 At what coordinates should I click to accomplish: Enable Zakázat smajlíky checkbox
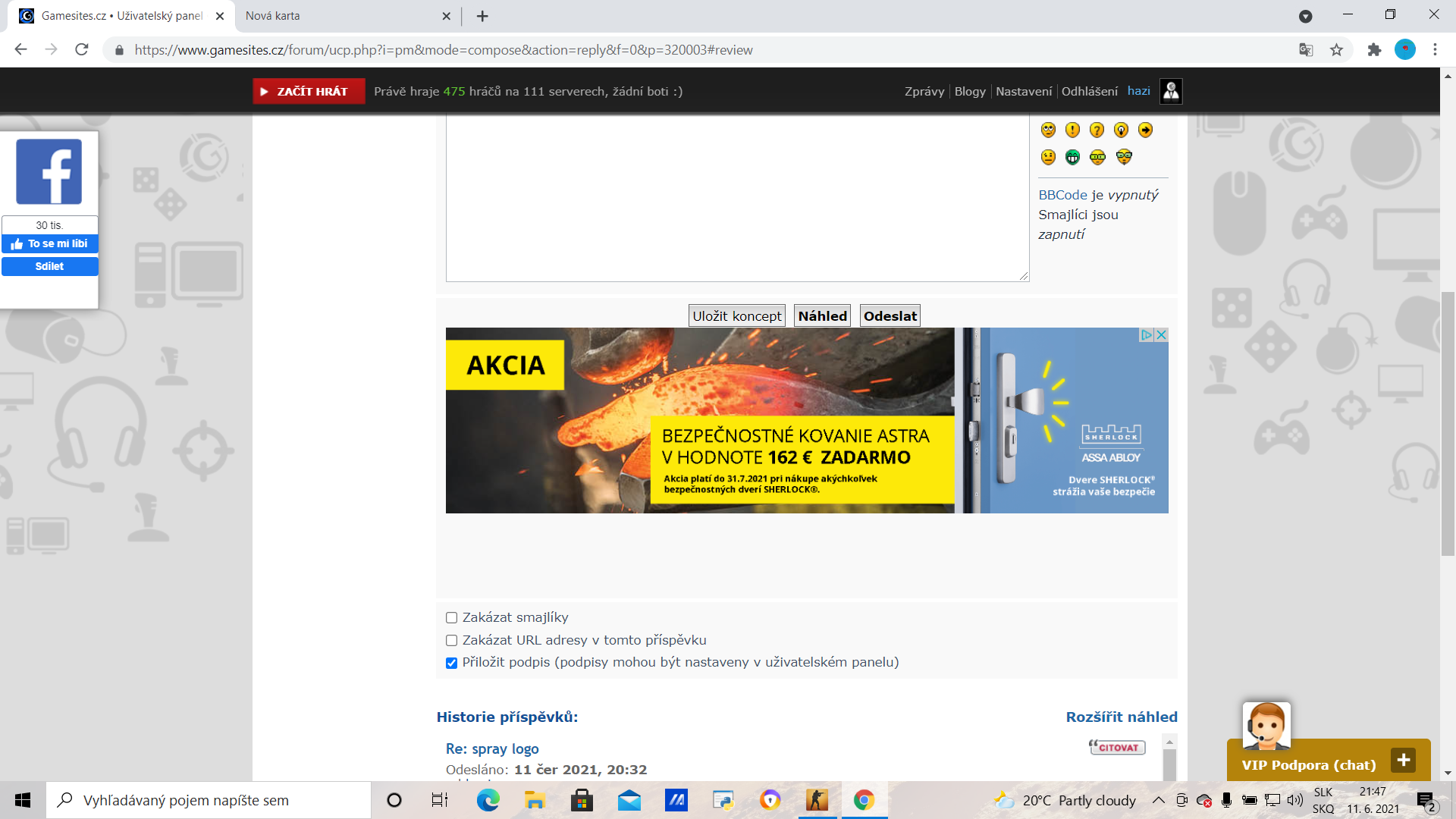click(x=452, y=618)
